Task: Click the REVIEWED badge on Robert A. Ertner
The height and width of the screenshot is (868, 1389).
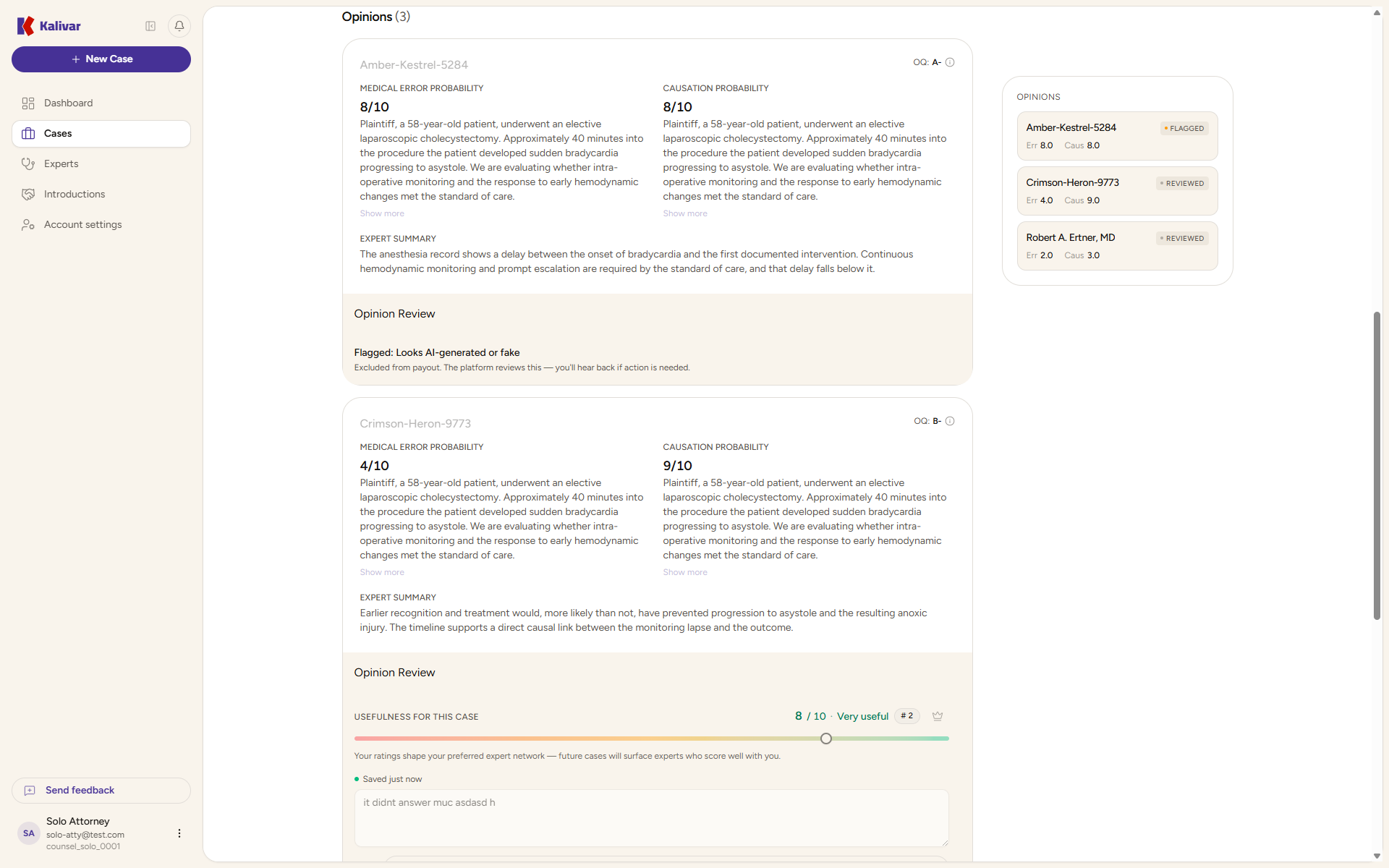Action: pyautogui.click(x=1182, y=239)
